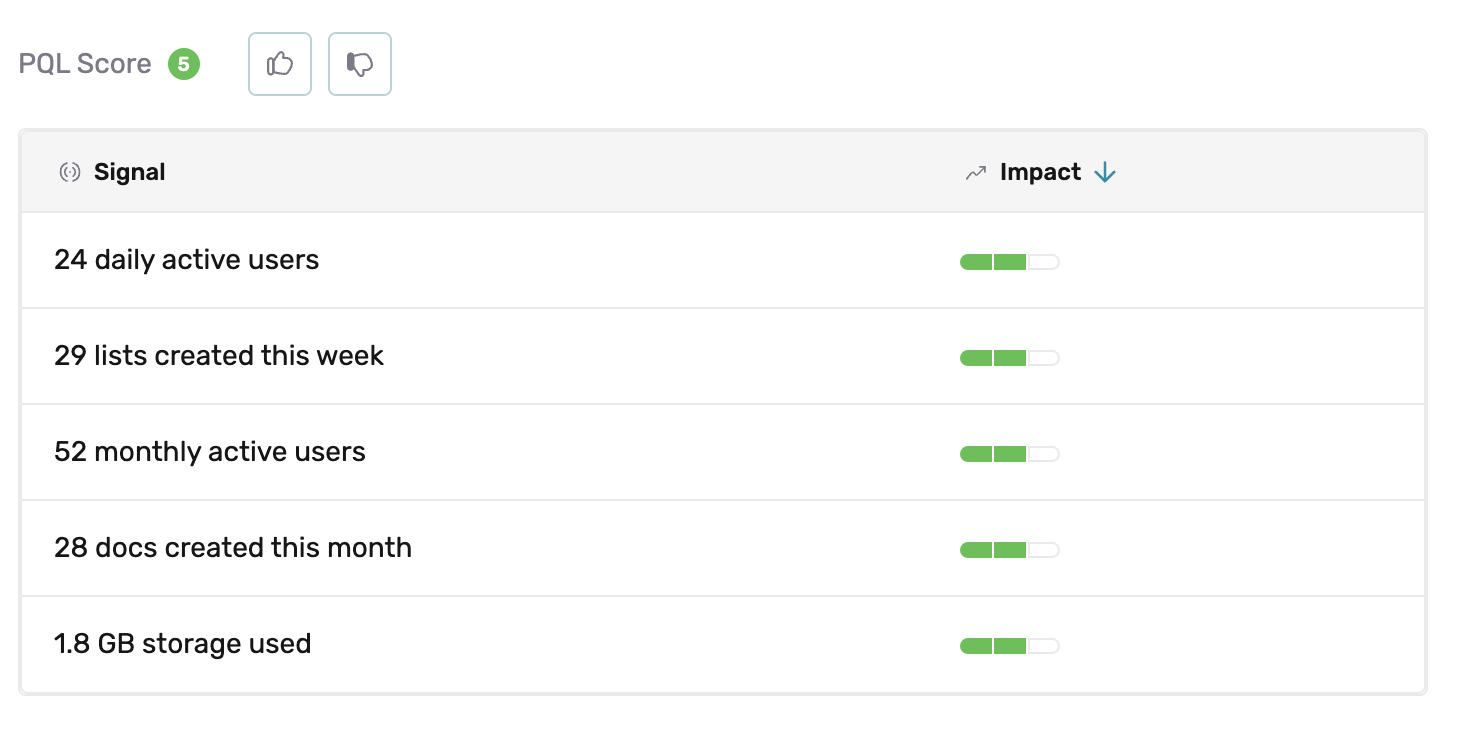Click the Impact trend arrow icon
The image size is (1466, 754).
coord(975,173)
